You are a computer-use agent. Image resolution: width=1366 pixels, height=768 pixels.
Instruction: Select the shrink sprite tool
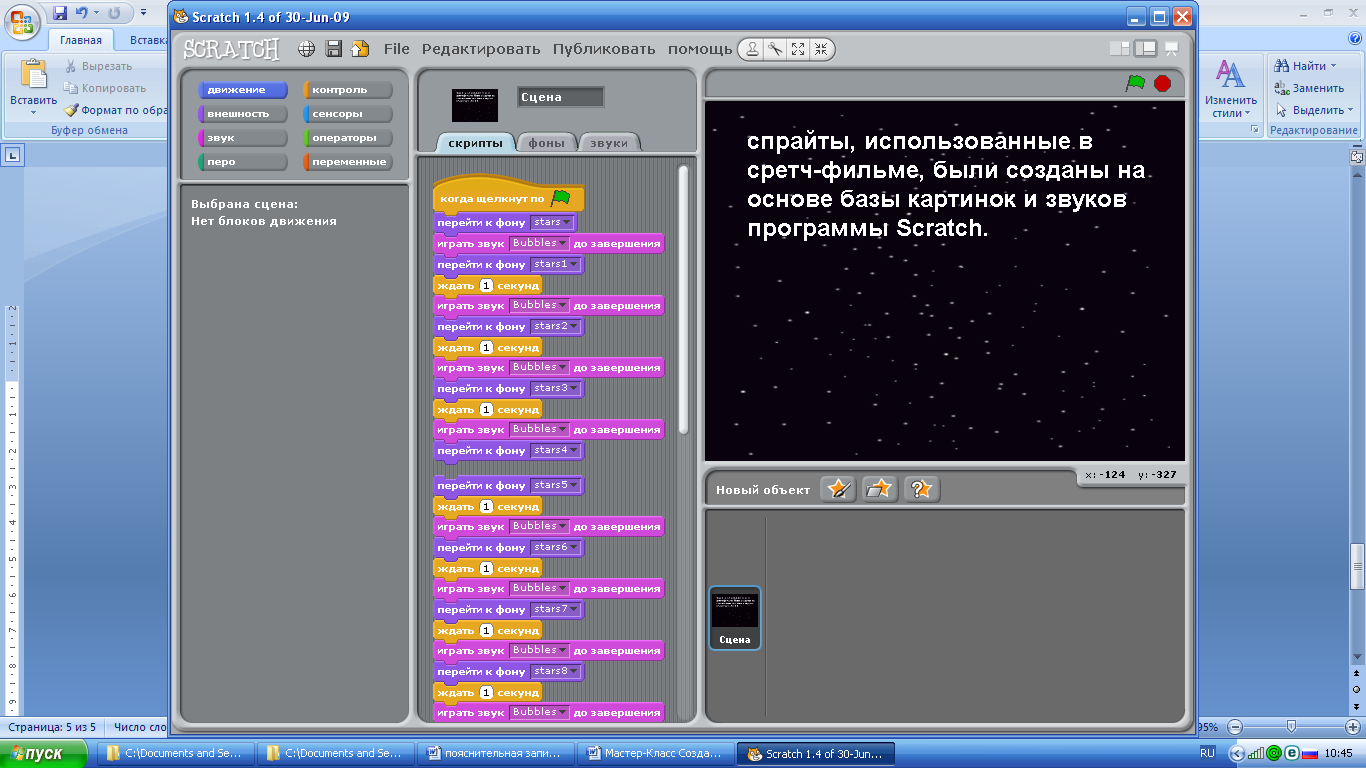point(820,49)
